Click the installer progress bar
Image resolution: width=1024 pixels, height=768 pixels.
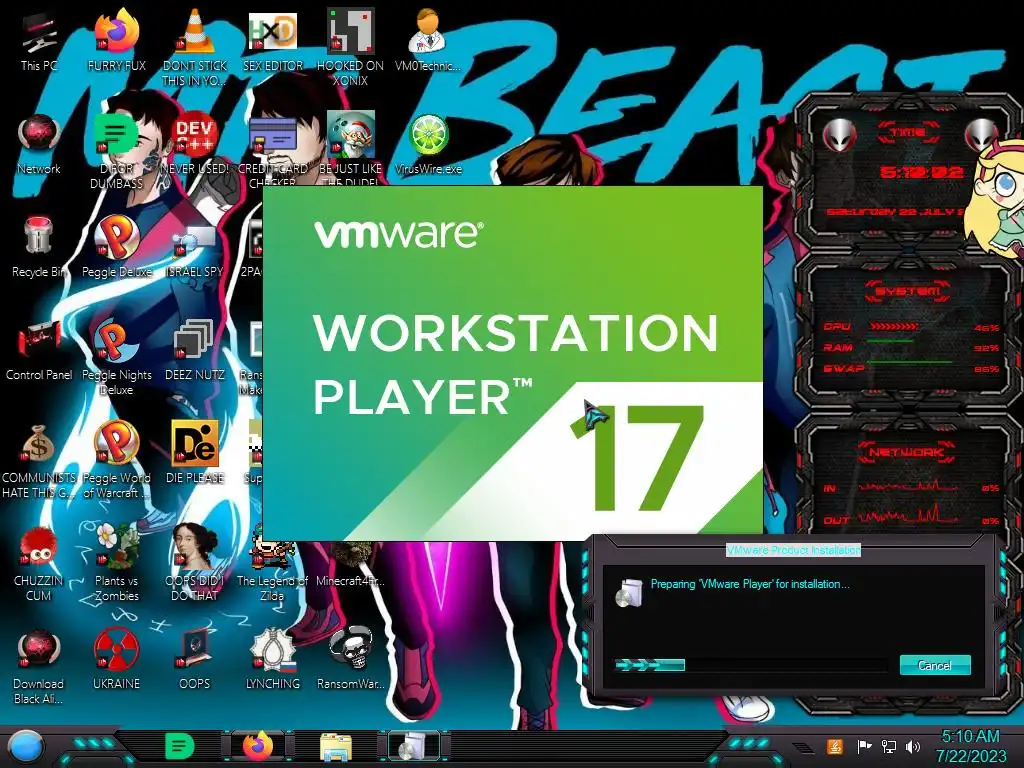751,665
